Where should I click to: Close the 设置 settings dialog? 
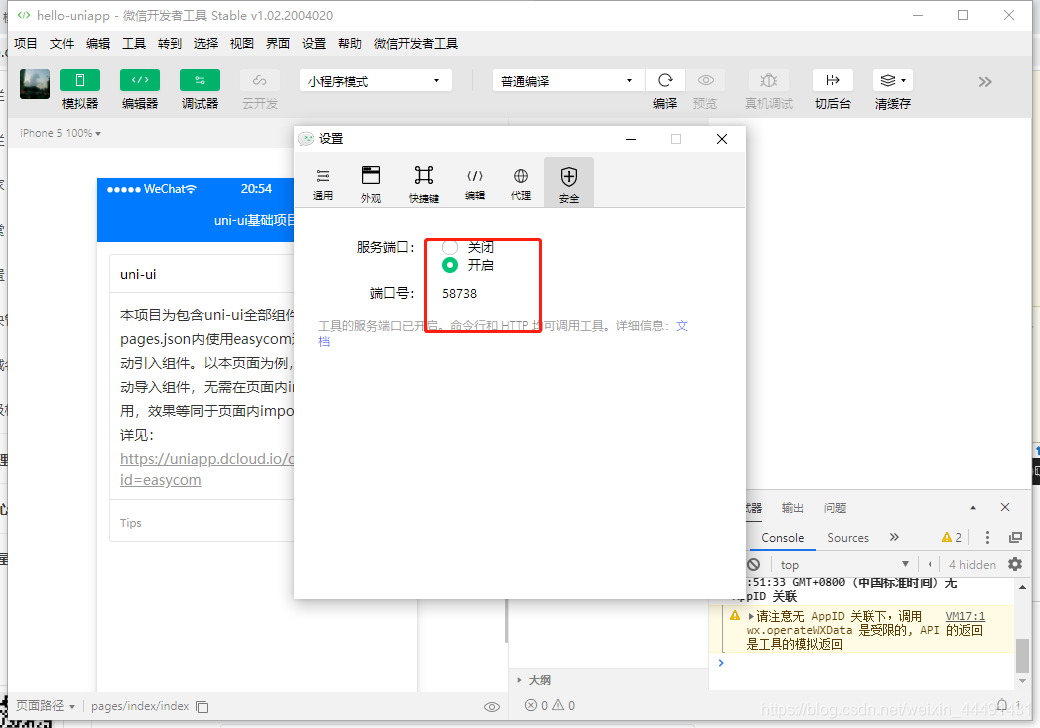722,139
